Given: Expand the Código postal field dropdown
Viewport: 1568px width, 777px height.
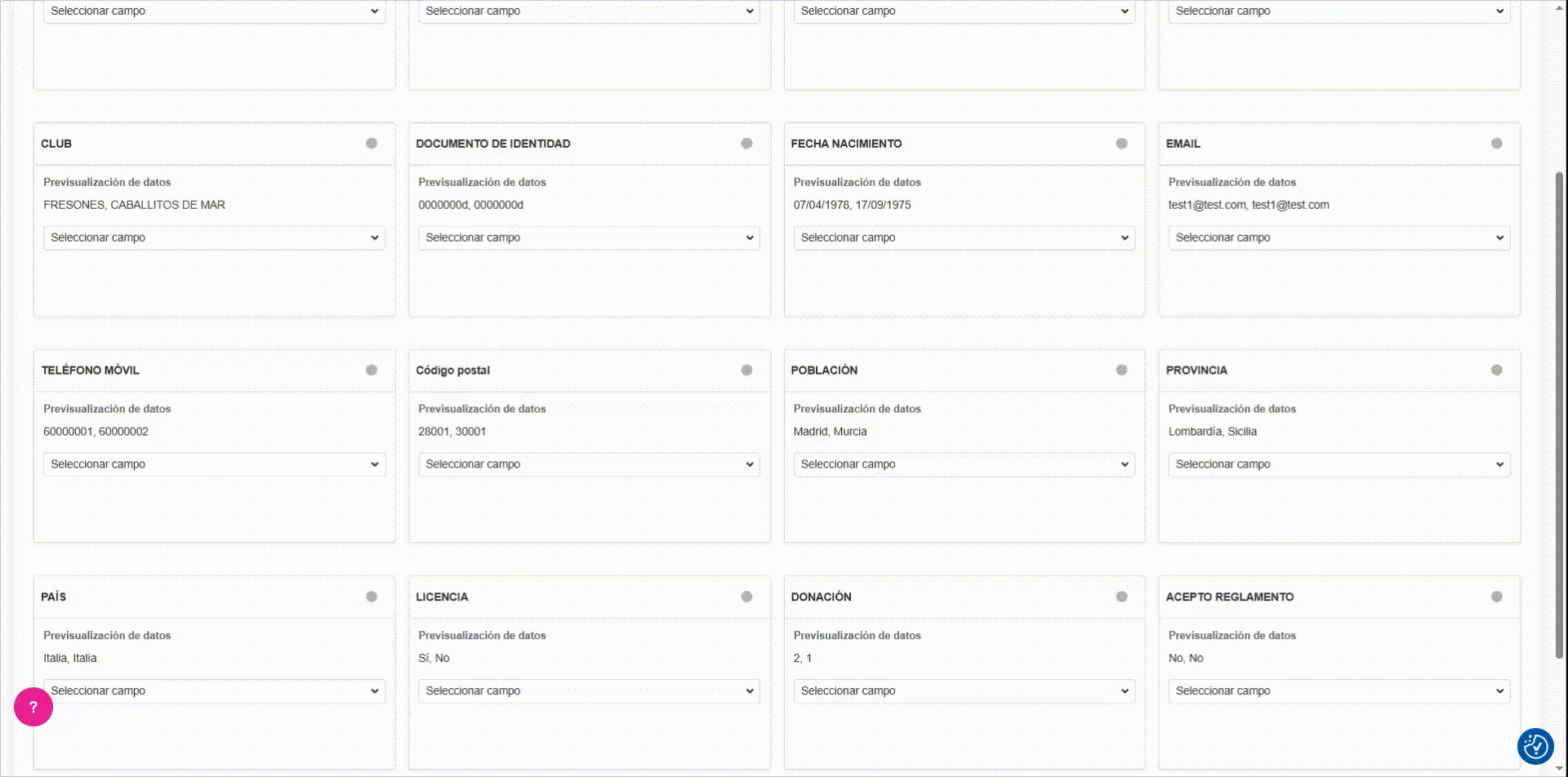Looking at the screenshot, I should pos(589,464).
